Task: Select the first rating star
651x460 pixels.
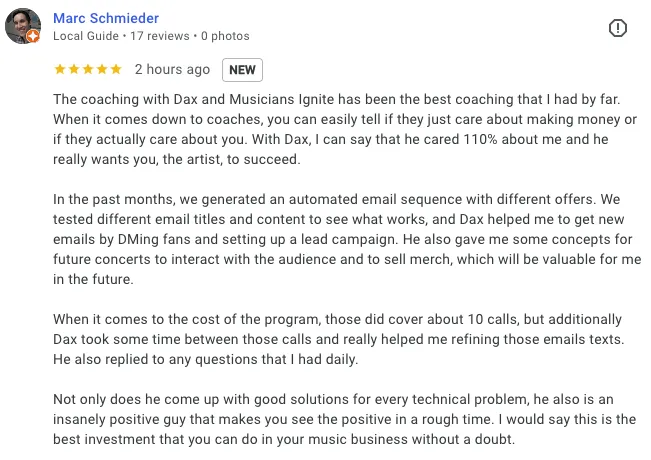Action: [60, 69]
